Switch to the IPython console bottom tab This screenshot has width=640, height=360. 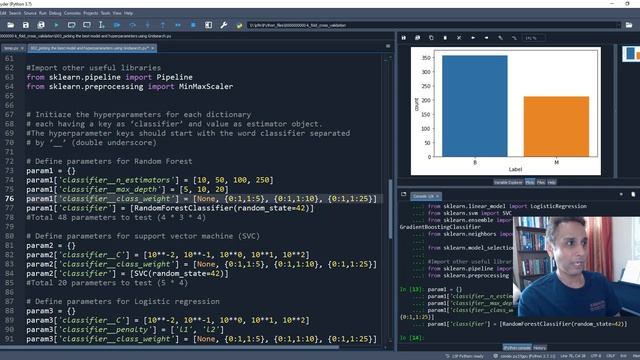[517, 348]
